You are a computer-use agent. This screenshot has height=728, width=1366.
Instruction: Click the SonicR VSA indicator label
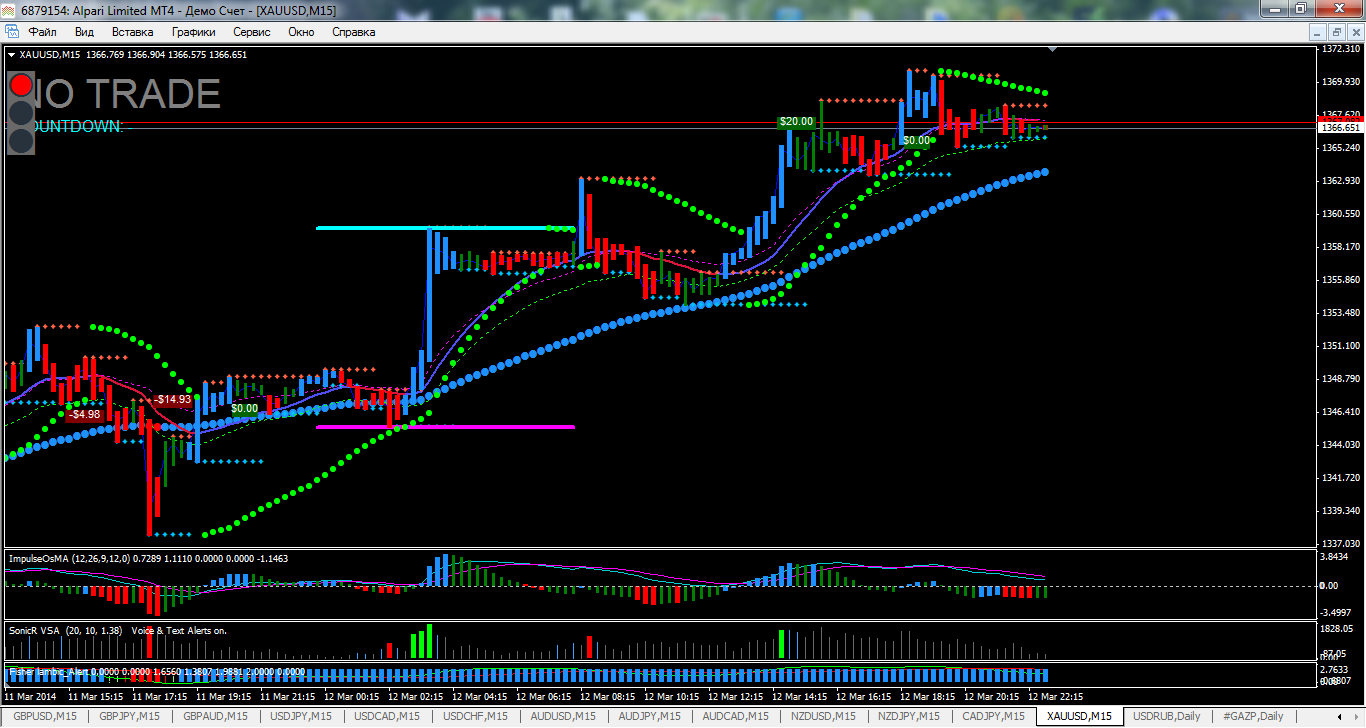pos(117,631)
